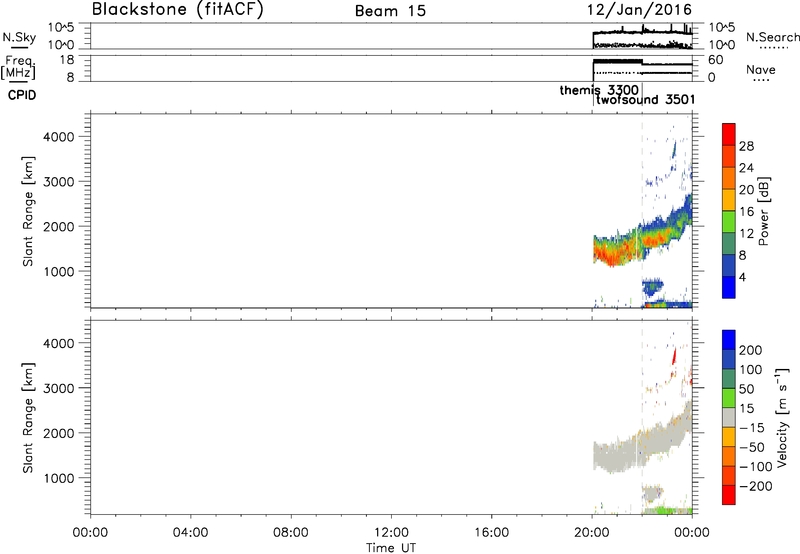Click the '08:00' time axis tick label
The image size is (800, 554).
[x=291, y=533]
